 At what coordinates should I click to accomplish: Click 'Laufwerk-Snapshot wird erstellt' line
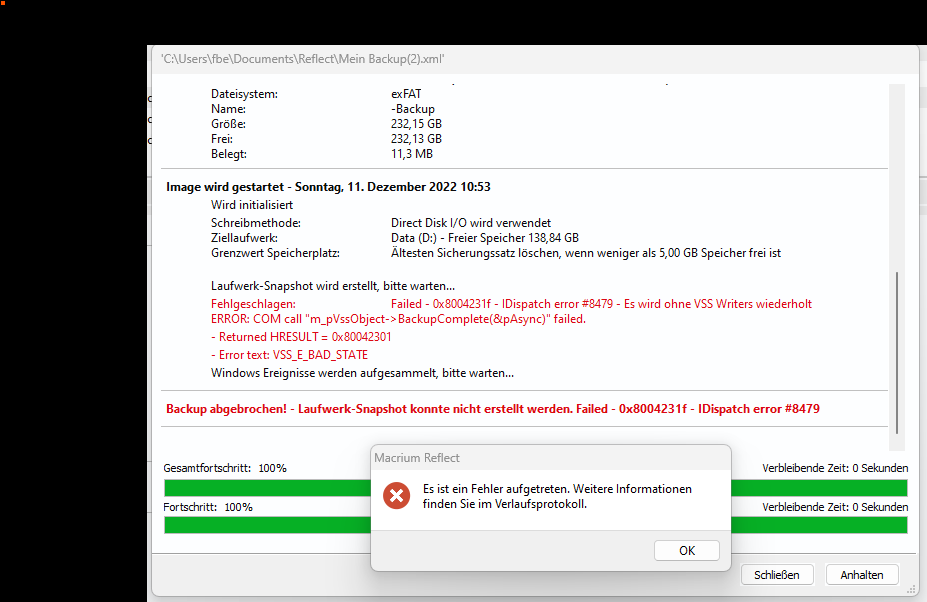pyautogui.click(x=333, y=286)
